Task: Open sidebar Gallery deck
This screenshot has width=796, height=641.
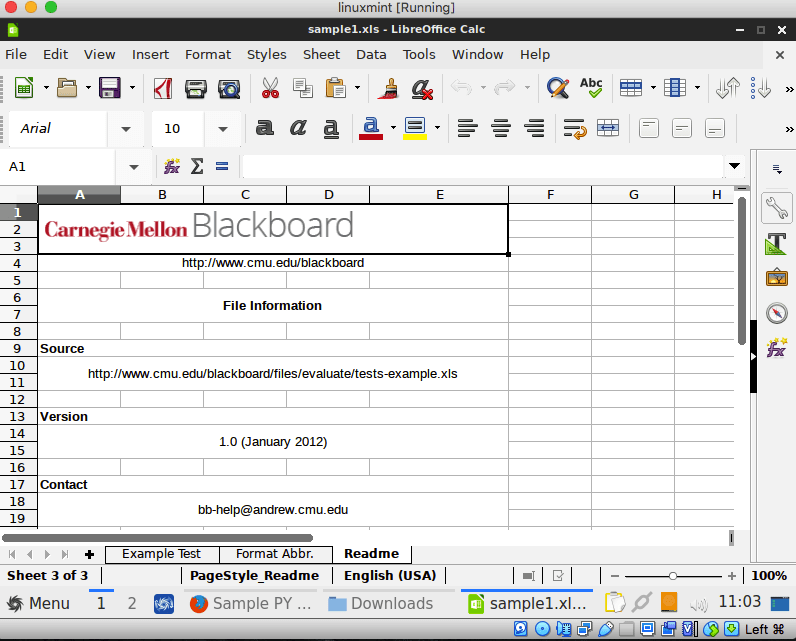Action: (x=777, y=278)
